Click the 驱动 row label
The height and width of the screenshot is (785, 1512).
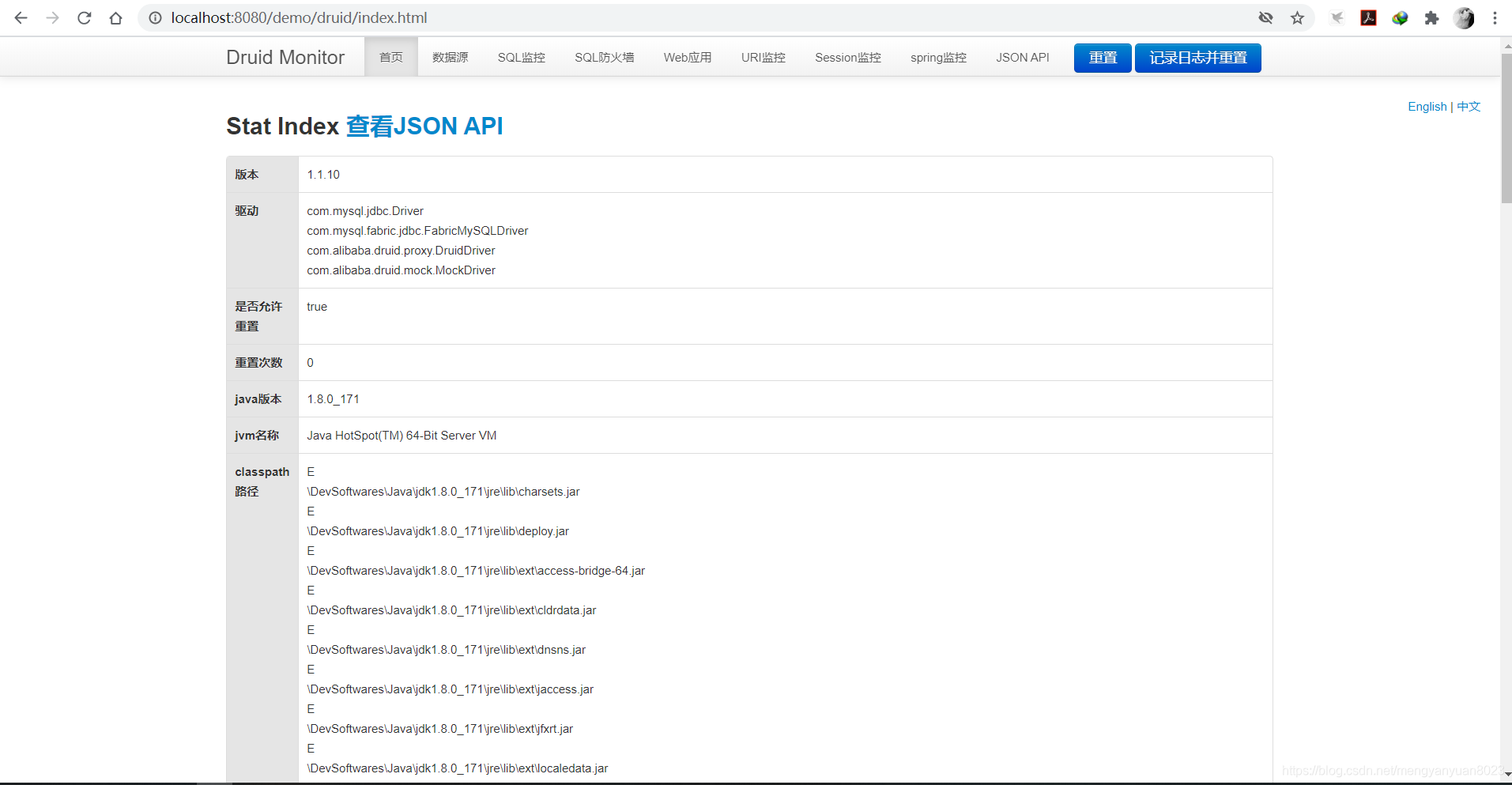click(247, 211)
